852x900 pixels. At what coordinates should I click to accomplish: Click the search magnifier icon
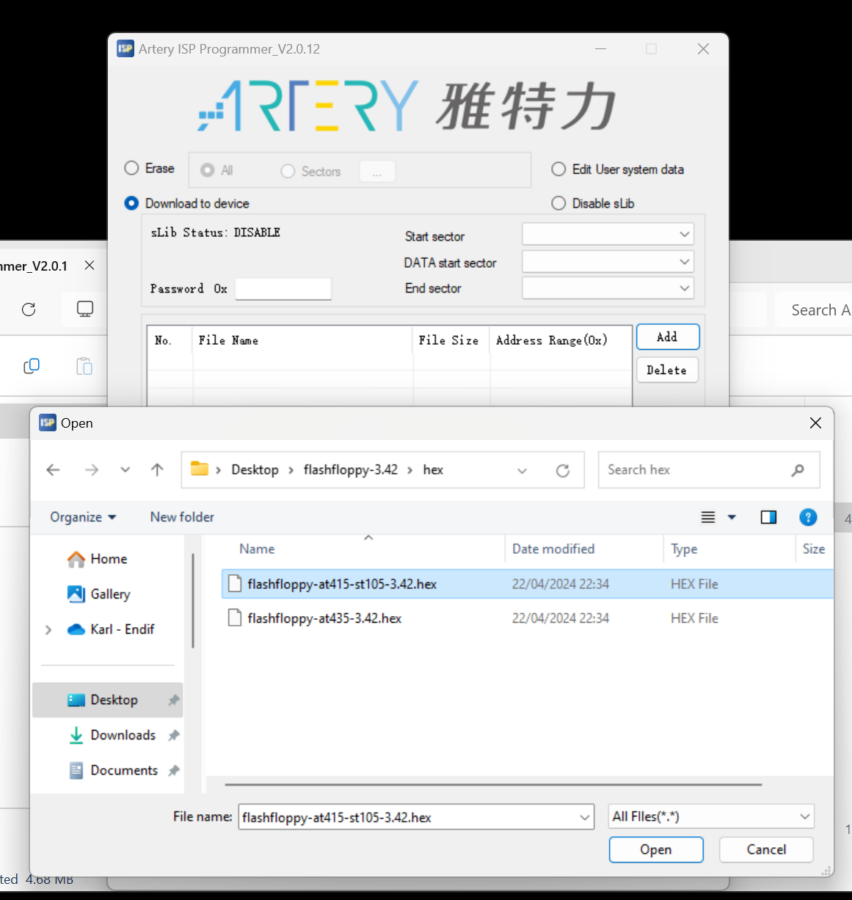point(797,471)
